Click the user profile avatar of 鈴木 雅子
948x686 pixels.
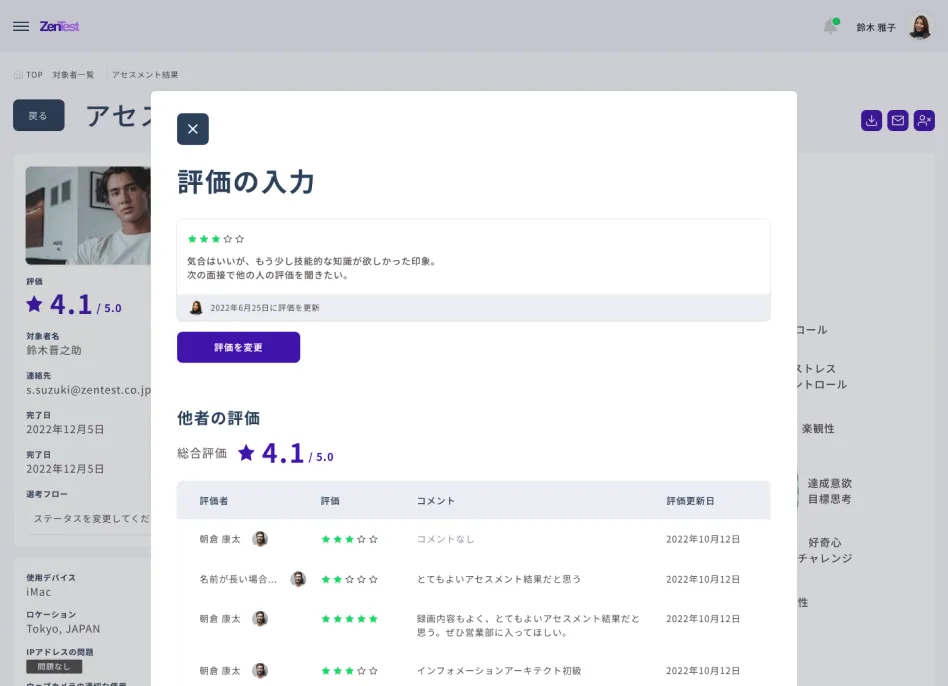point(920,27)
